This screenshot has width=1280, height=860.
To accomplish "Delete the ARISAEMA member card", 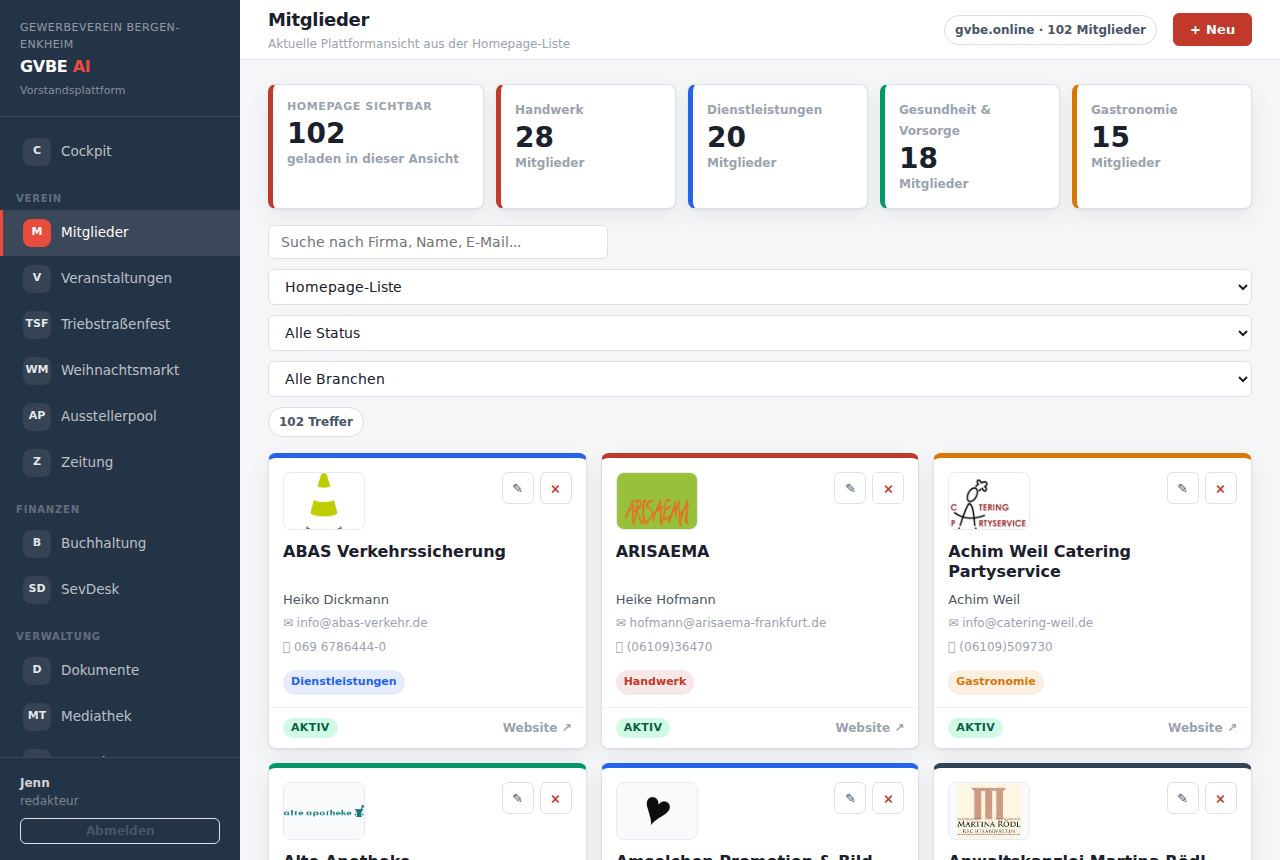I will (888, 488).
